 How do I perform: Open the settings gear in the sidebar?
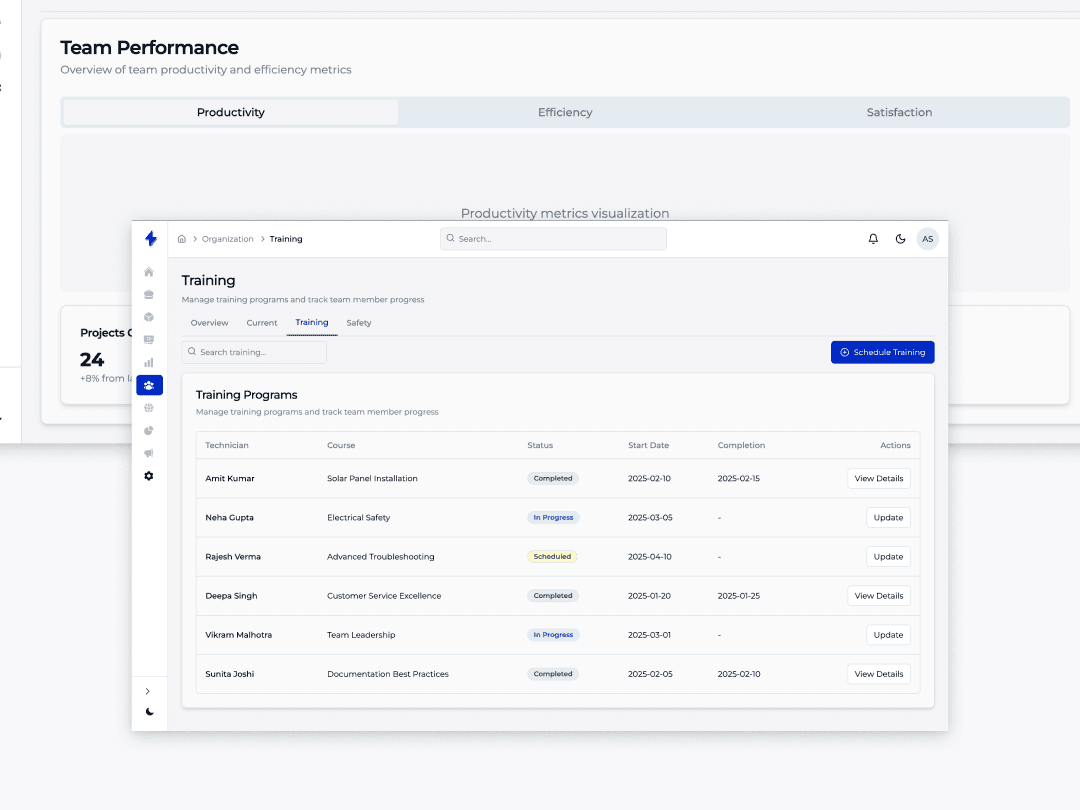pyautogui.click(x=149, y=476)
